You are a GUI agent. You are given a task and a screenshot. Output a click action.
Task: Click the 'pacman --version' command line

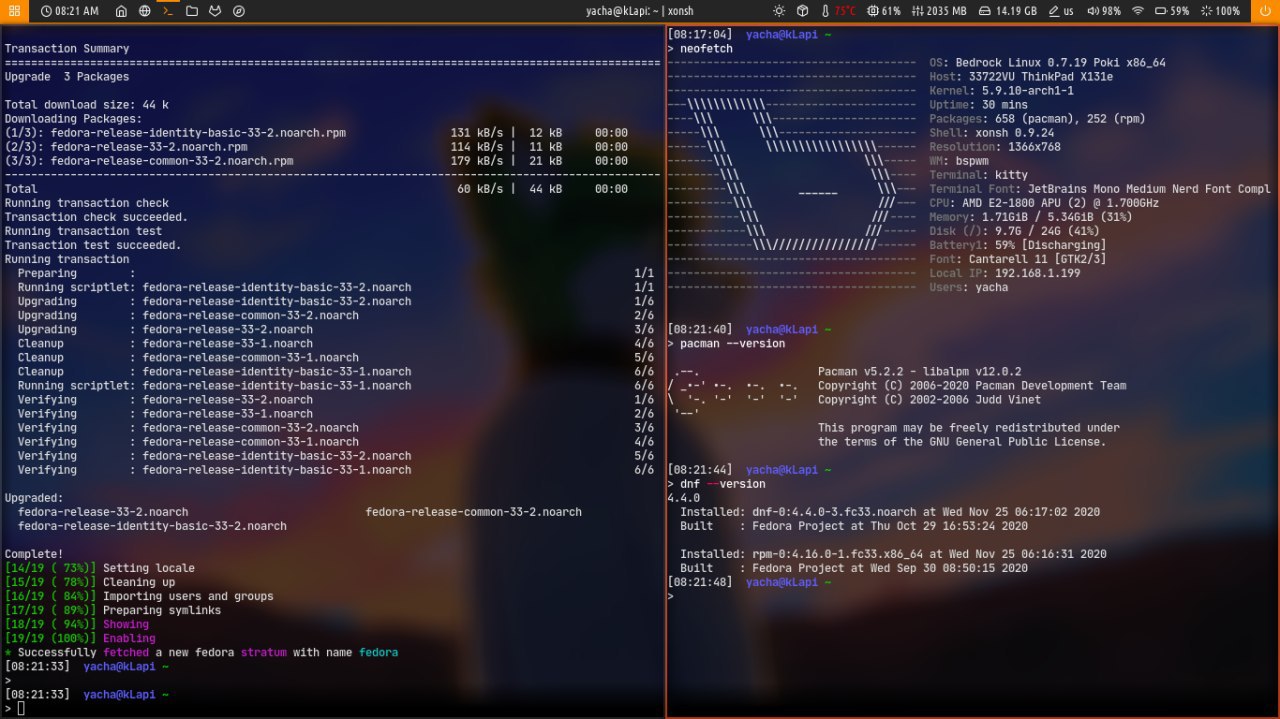click(732, 343)
